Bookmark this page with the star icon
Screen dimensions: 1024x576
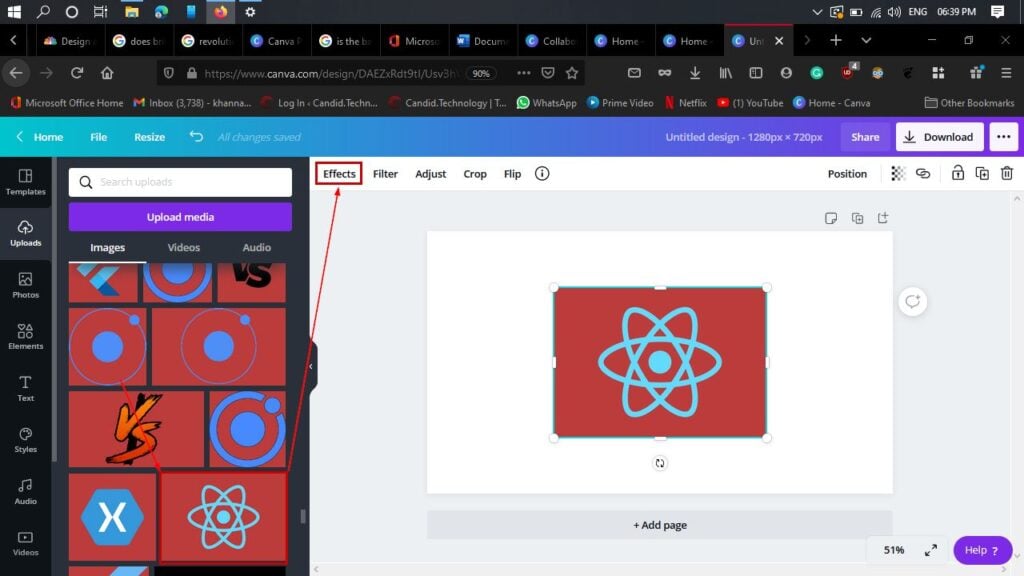coord(572,73)
